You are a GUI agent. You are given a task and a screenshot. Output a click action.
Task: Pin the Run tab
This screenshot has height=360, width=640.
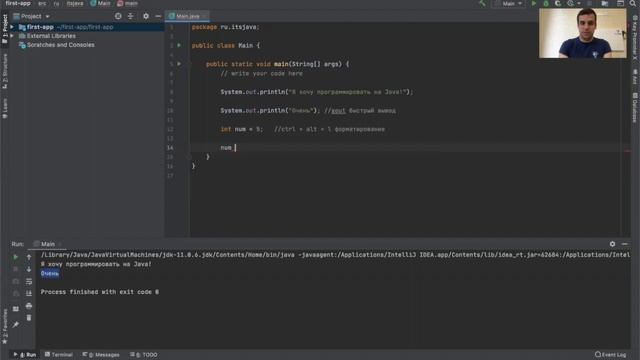click(x=16, y=325)
